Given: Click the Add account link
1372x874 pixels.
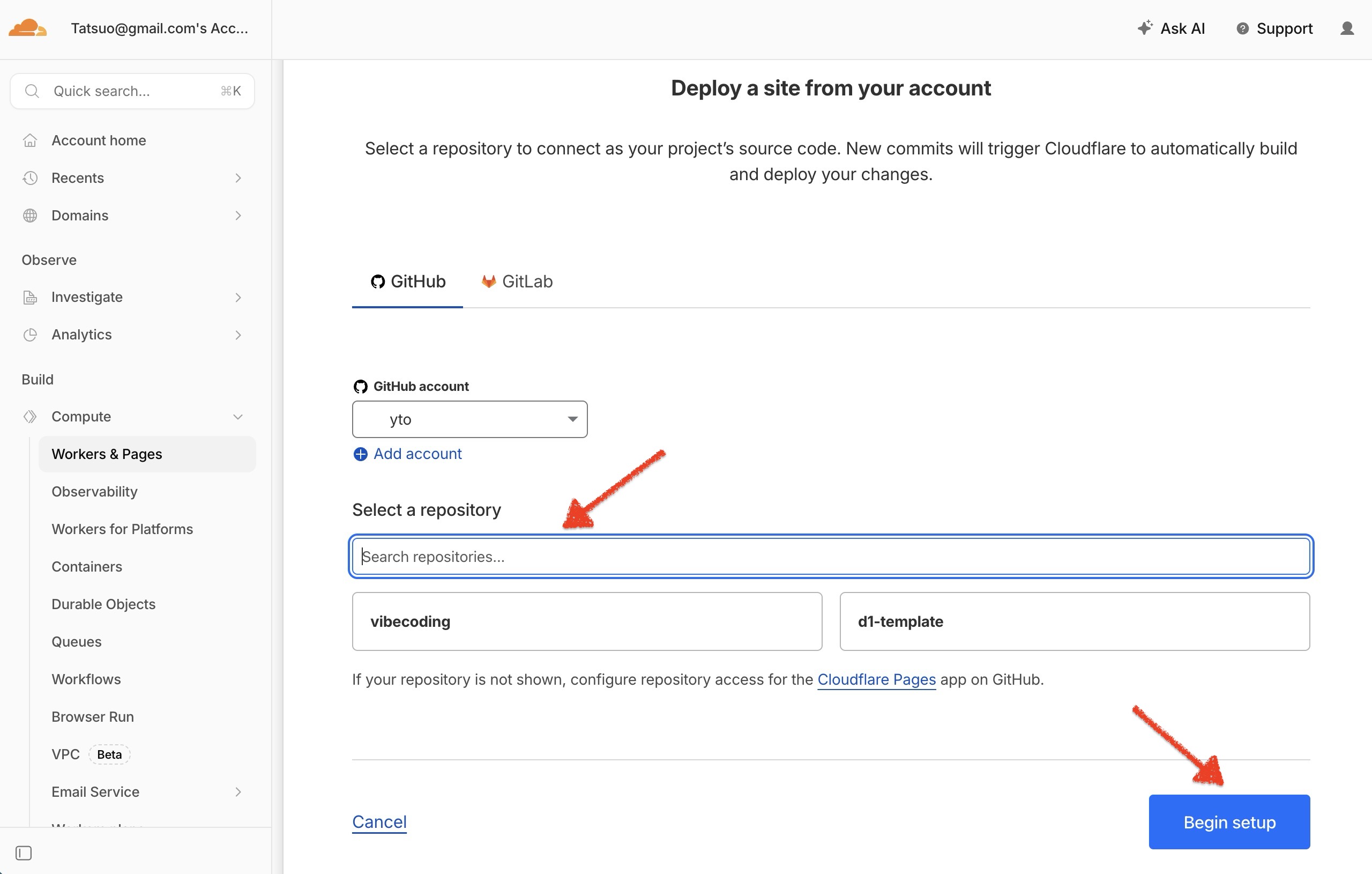Looking at the screenshot, I should coord(417,454).
